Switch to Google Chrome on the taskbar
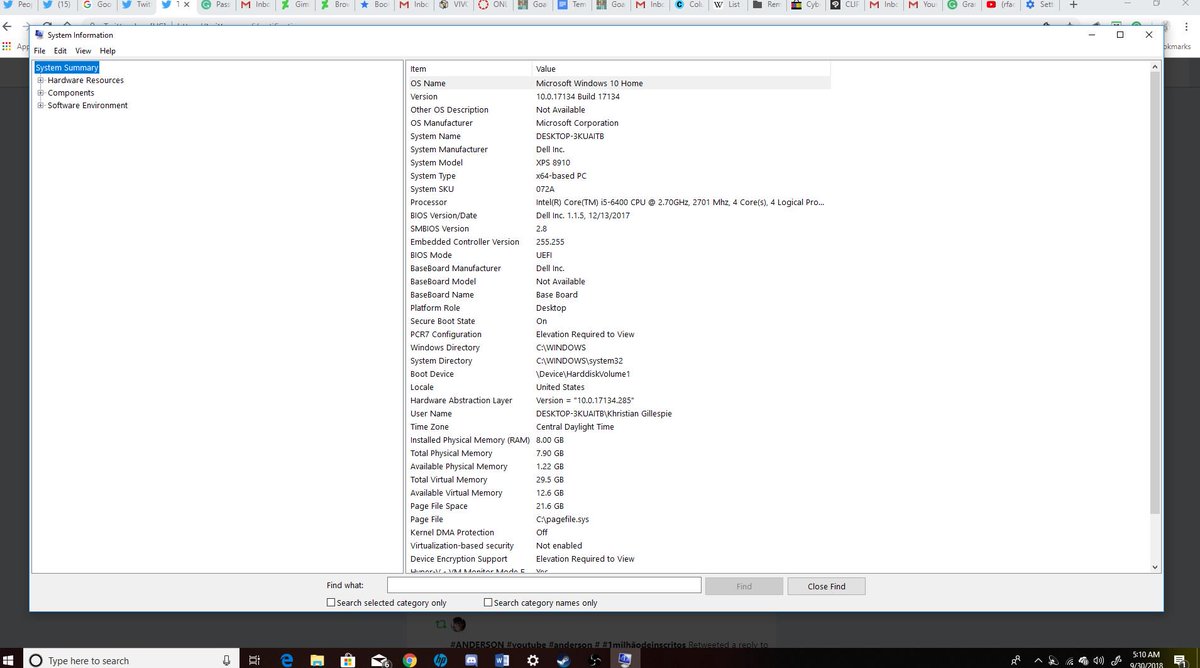Viewport: 1200px width, 668px height. (x=409, y=660)
